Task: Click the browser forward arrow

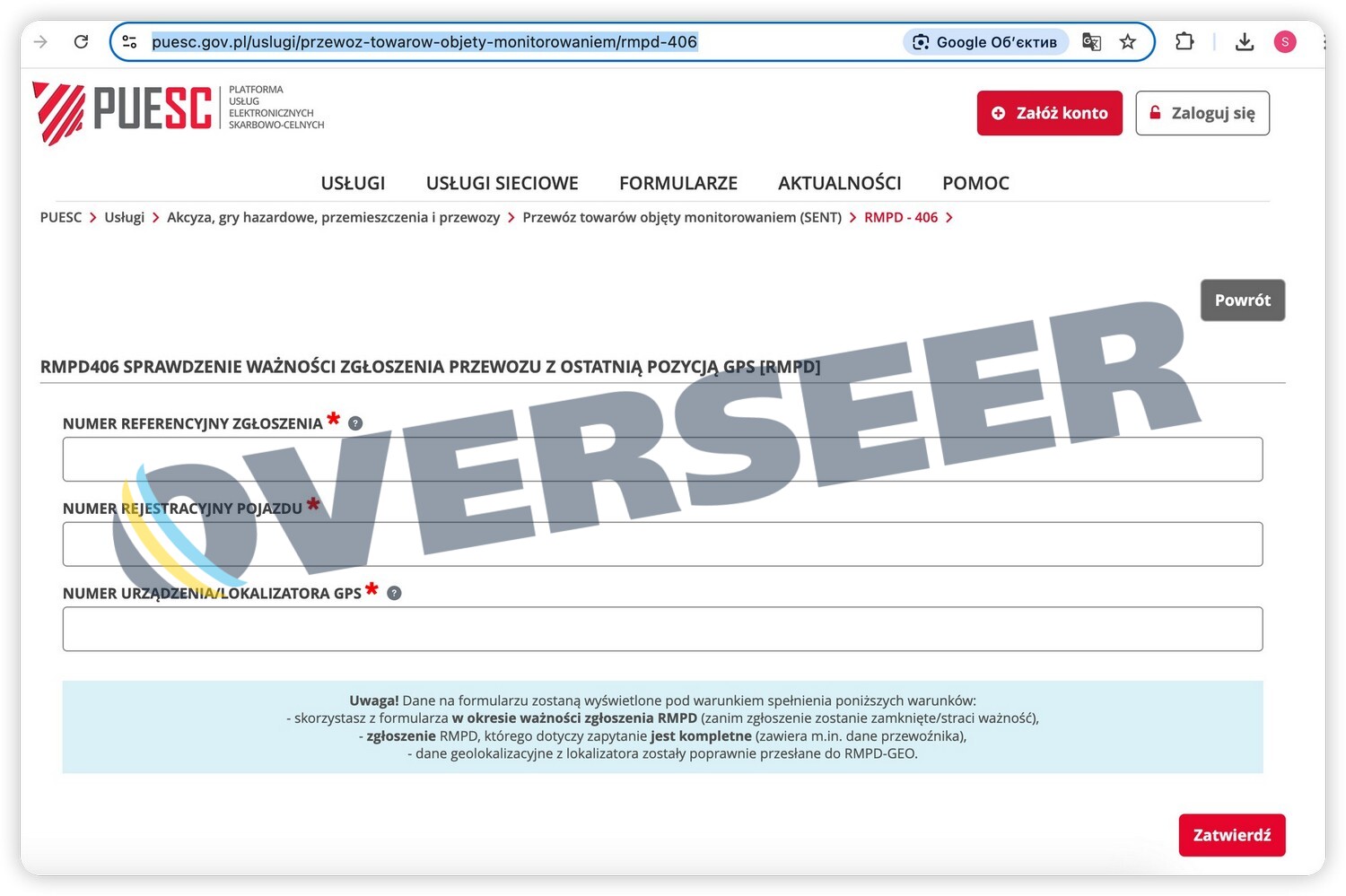Action: [x=40, y=41]
